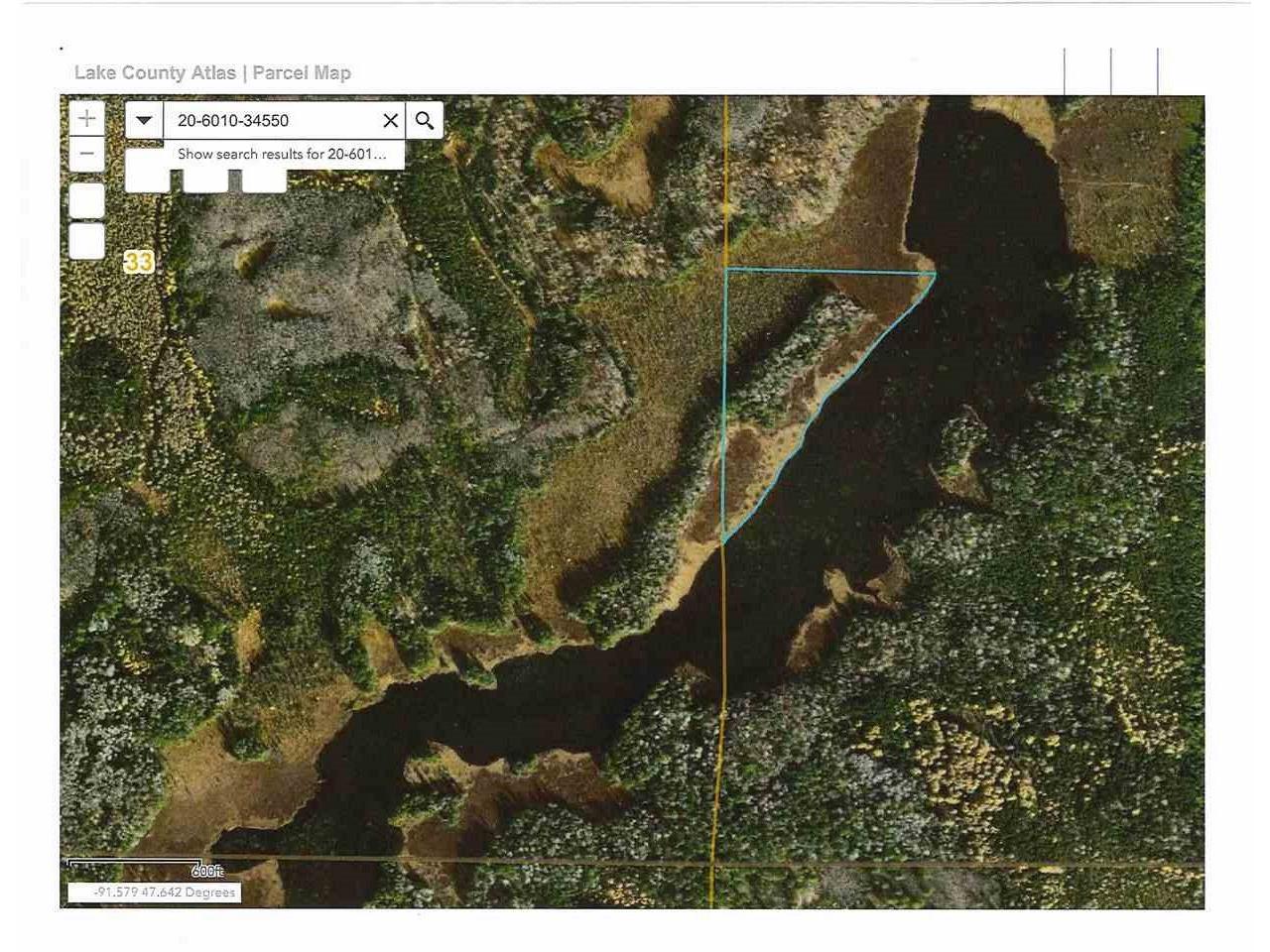1270x952 pixels.
Task: Open the search category dropdown arrow
Action: click(144, 120)
